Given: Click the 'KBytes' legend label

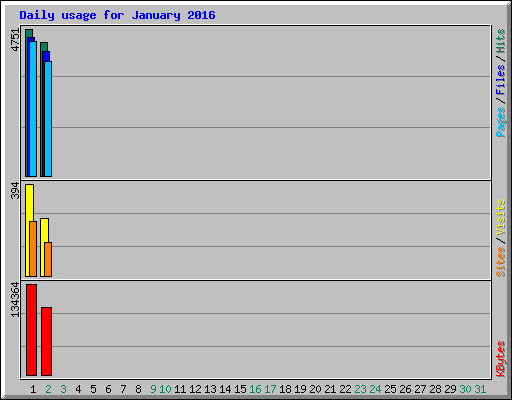Looking at the screenshot, I should pyautogui.click(x=501, y=359).
